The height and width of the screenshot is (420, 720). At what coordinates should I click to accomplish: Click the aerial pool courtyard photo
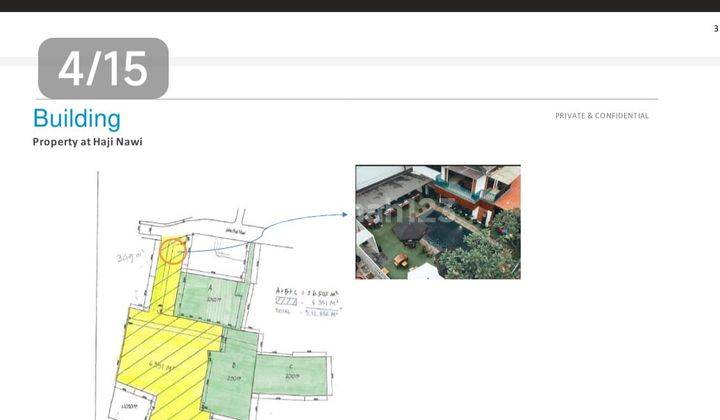tap(438, 222)
